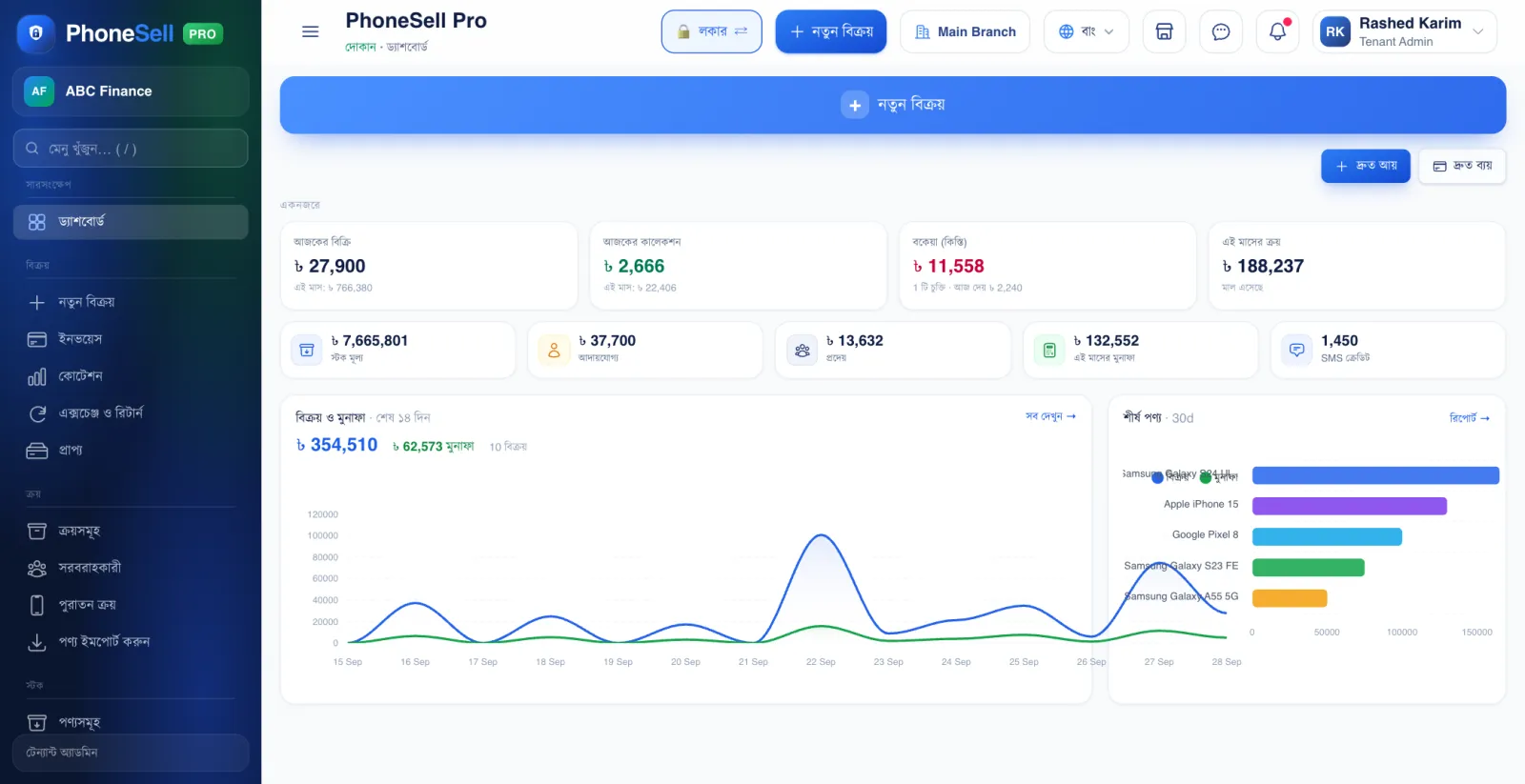Open নতুন বিক্রয় in the sidebar
Viewport: 1525px width, 784px height.
tap(131, 302)
